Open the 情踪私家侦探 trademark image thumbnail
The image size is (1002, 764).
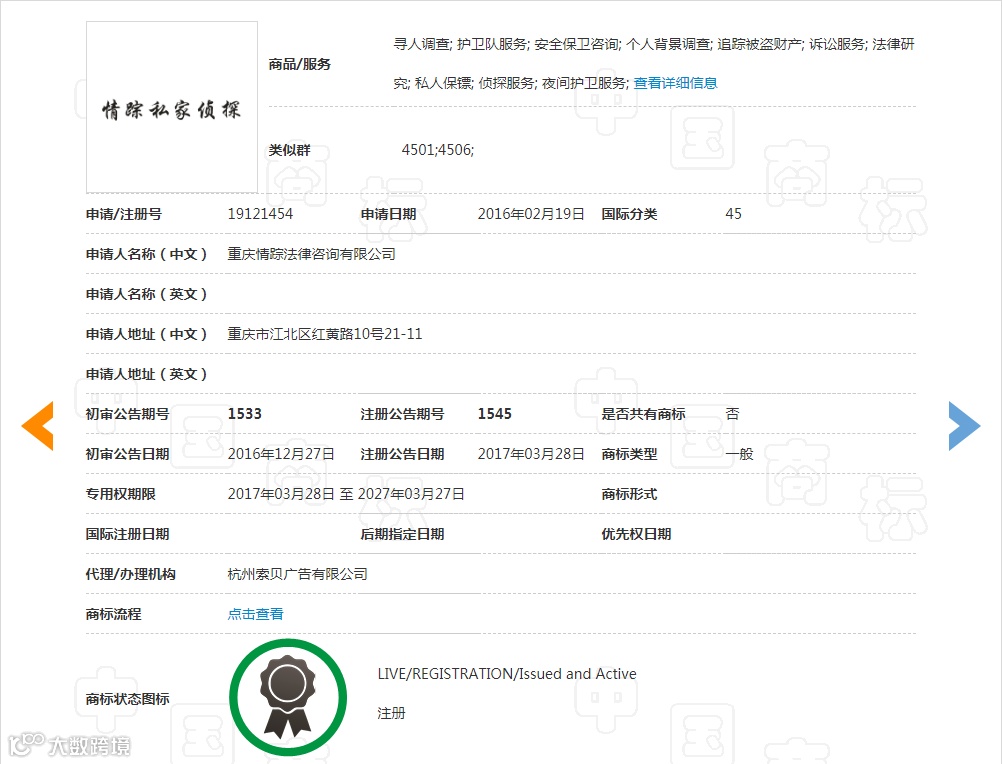click(x=172, y=107)
